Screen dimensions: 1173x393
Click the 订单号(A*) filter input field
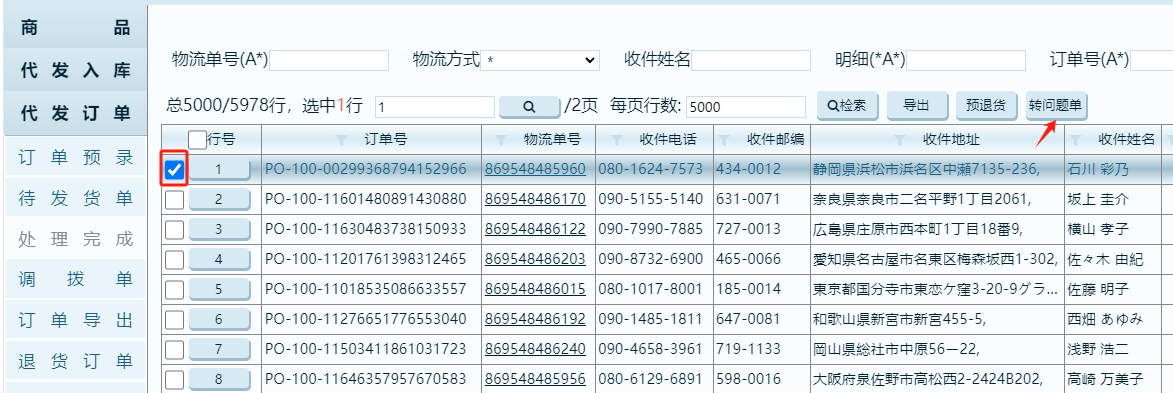pos(1151,60)
